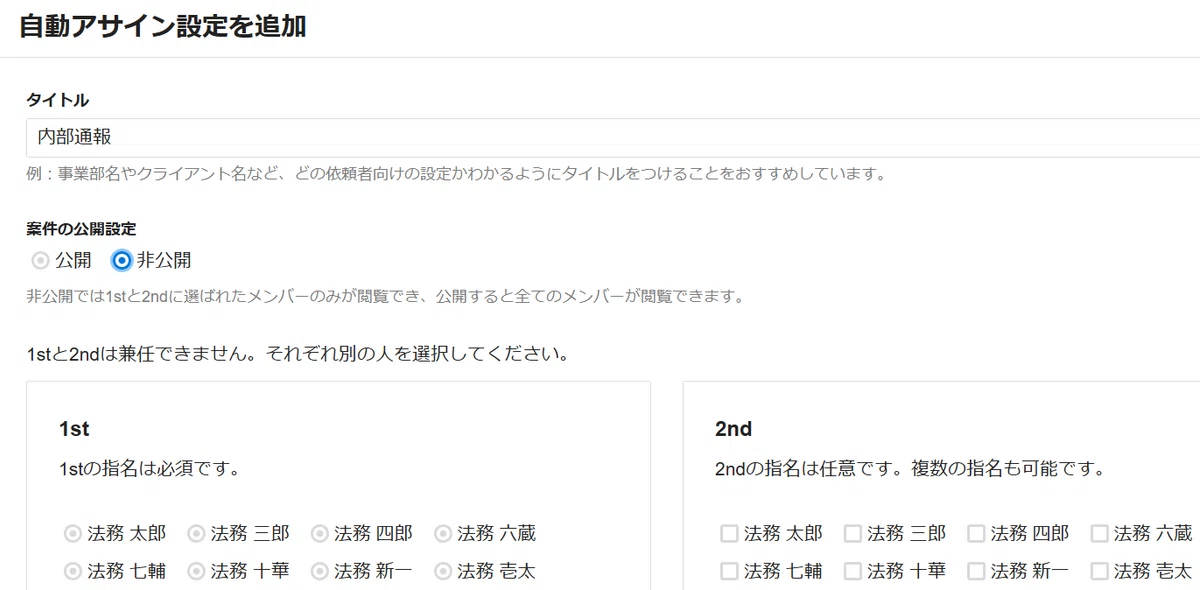Click the note 1stと2ndは兼任できません
The image size is (1200, 590).
point(299,355)
